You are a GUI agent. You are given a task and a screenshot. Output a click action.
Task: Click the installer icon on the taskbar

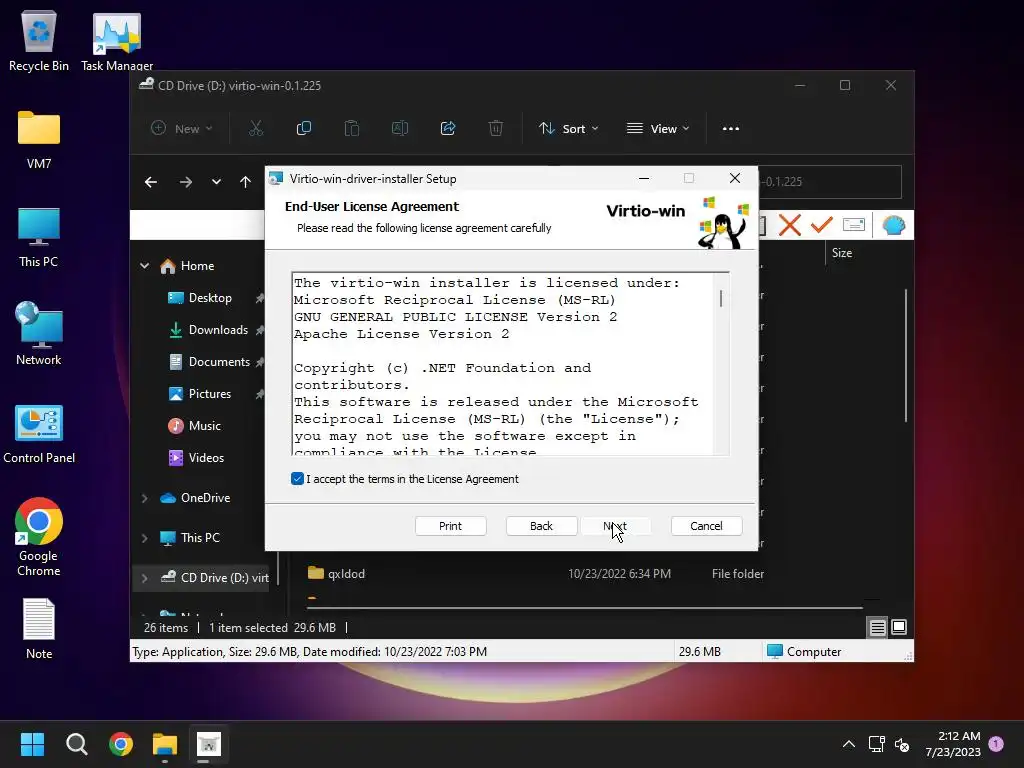point(209,744)
